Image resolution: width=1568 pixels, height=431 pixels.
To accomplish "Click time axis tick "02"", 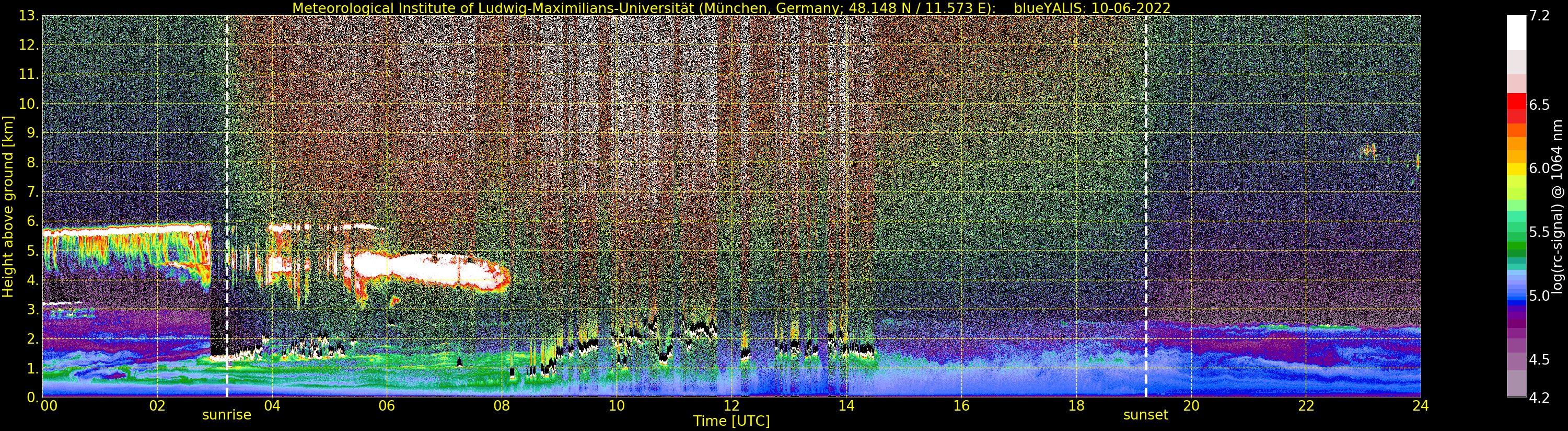I will pos(157,406).
